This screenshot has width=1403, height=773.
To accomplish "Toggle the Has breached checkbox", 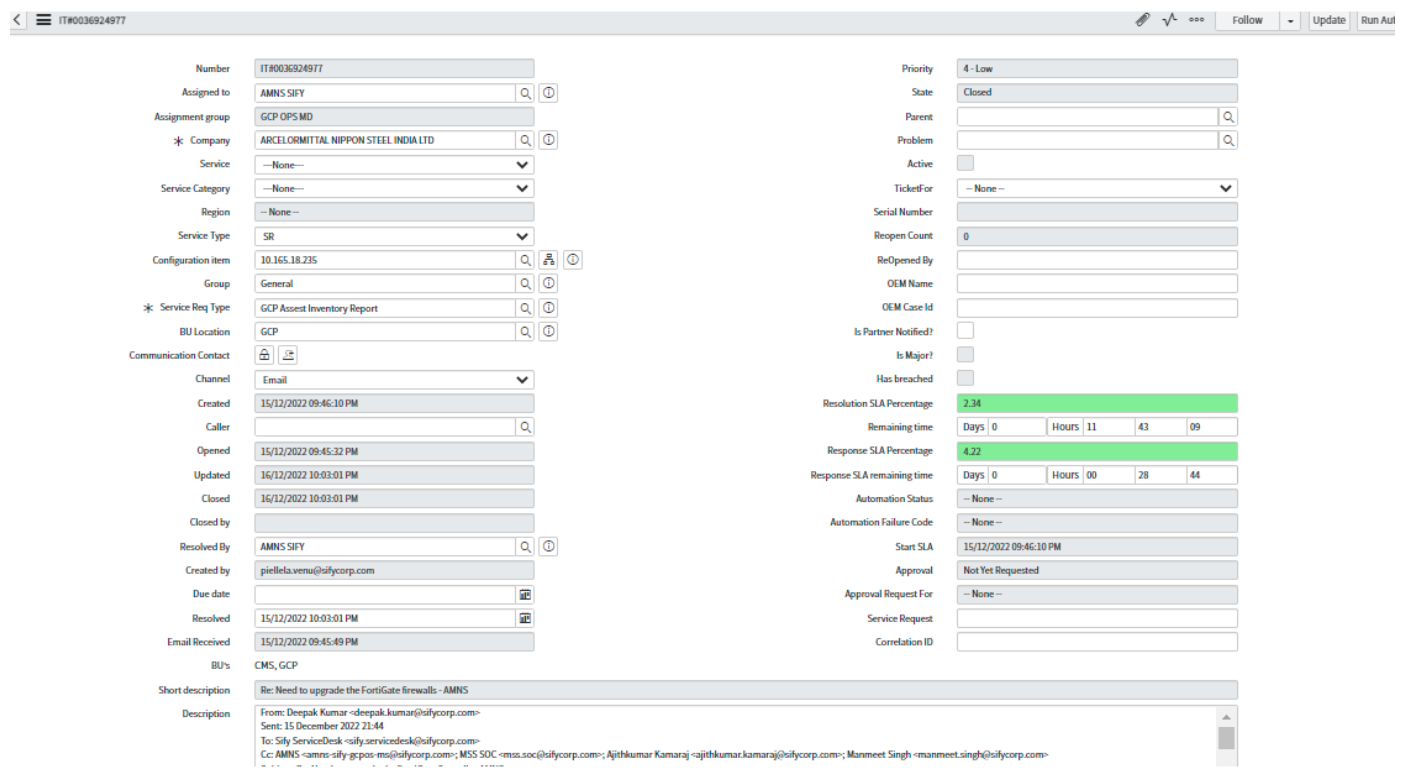I will (x=965, y=378).
